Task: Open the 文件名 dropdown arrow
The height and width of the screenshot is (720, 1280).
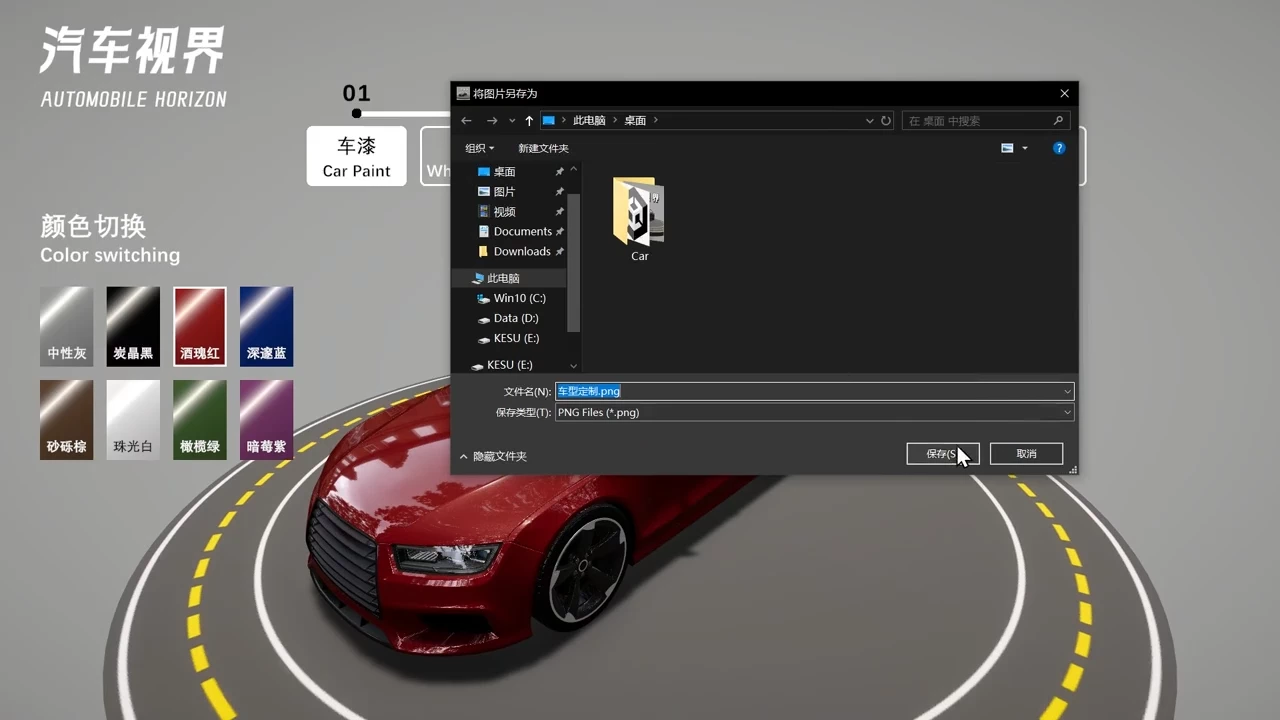Action: 1067,391
